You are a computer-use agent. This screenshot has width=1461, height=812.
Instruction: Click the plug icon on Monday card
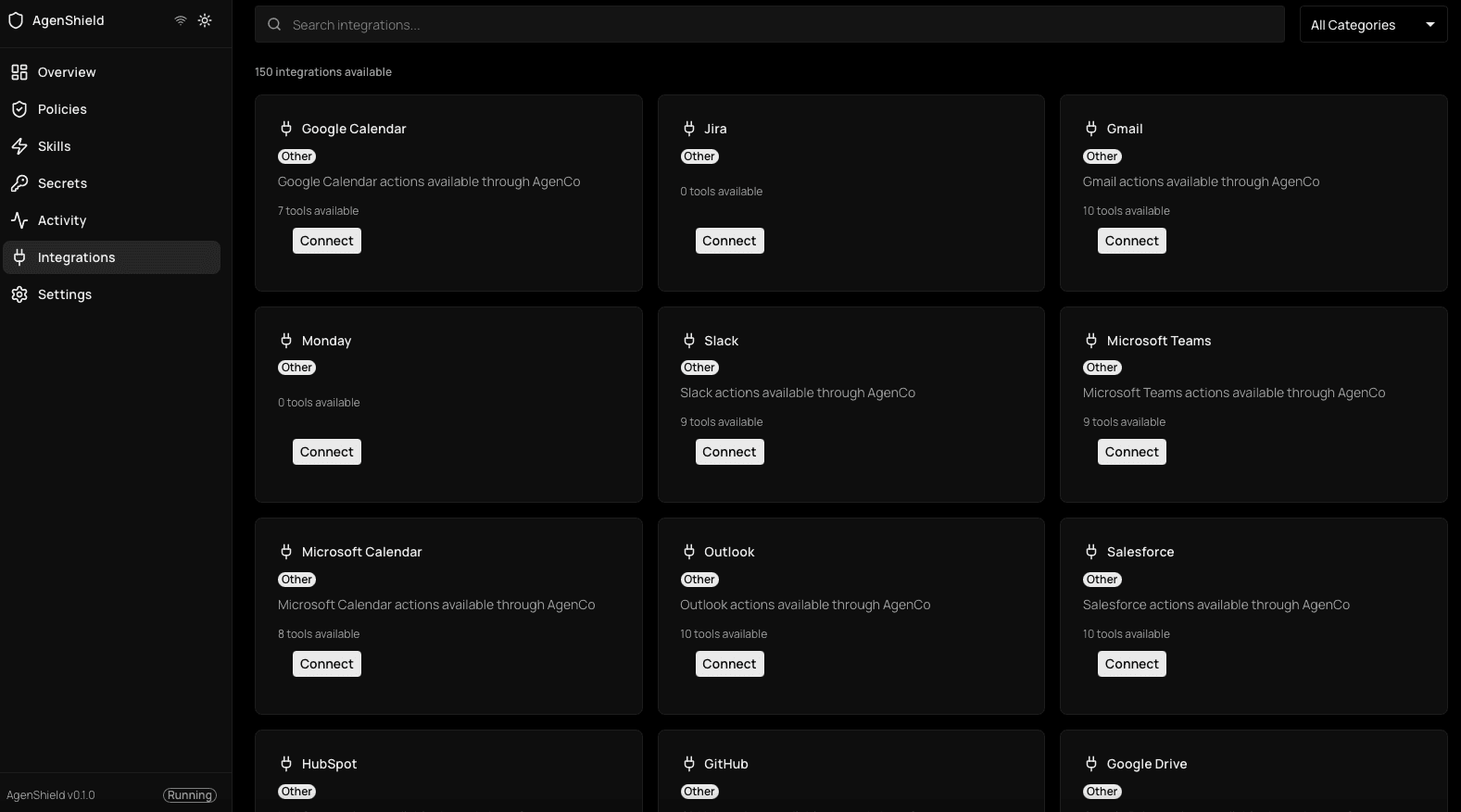286,341
